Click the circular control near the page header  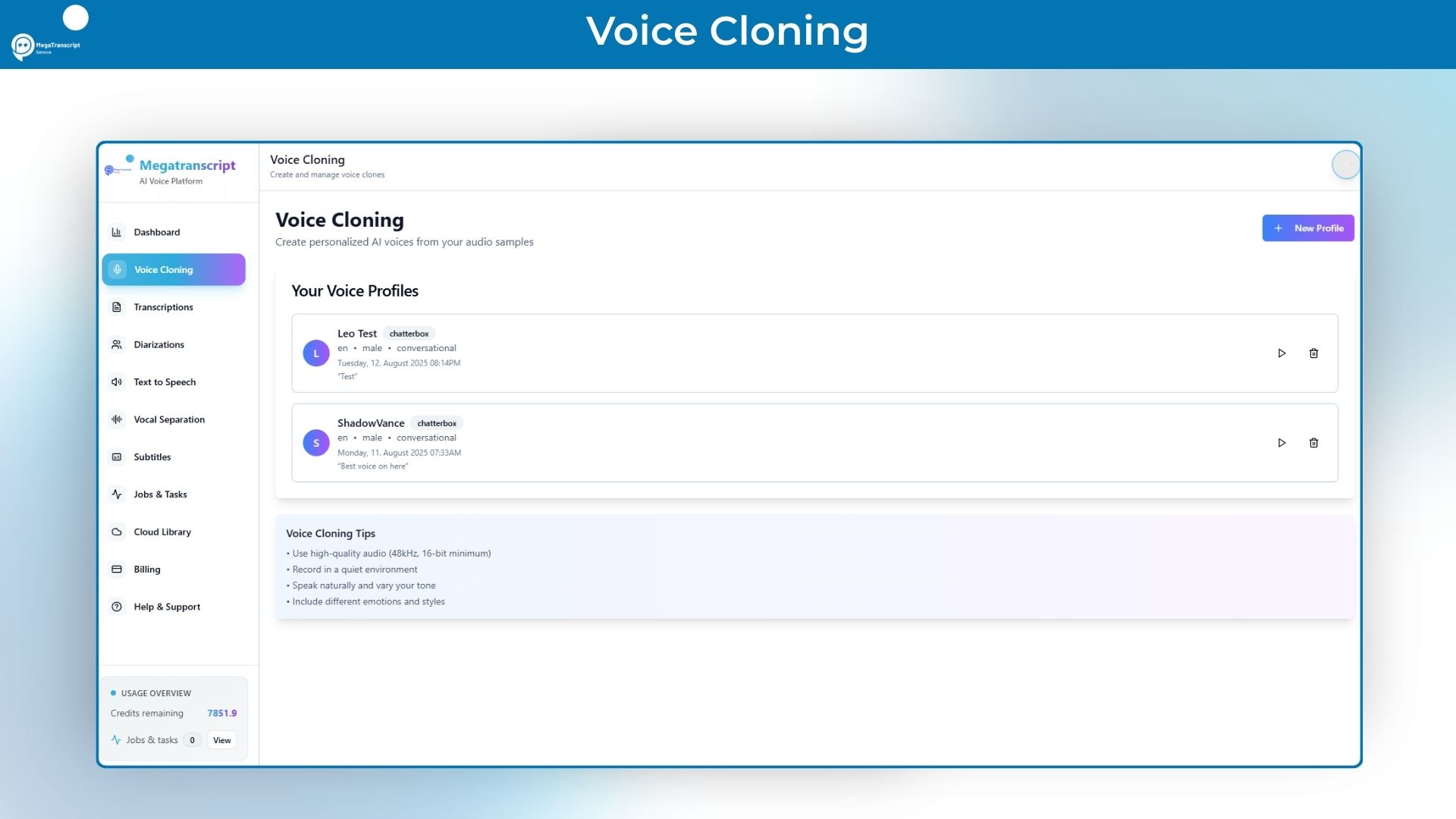(x=1346, y=164)
